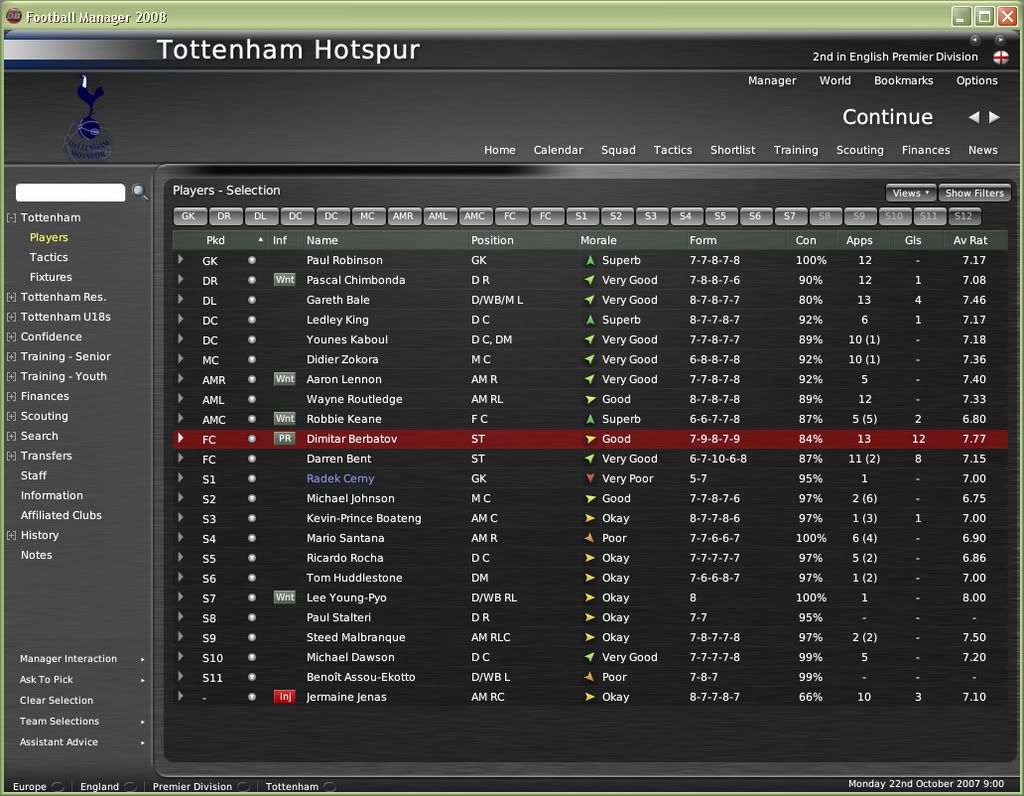Click the Radek Cerny player name
Screen dimensions: 1024x796
[340, 478]
